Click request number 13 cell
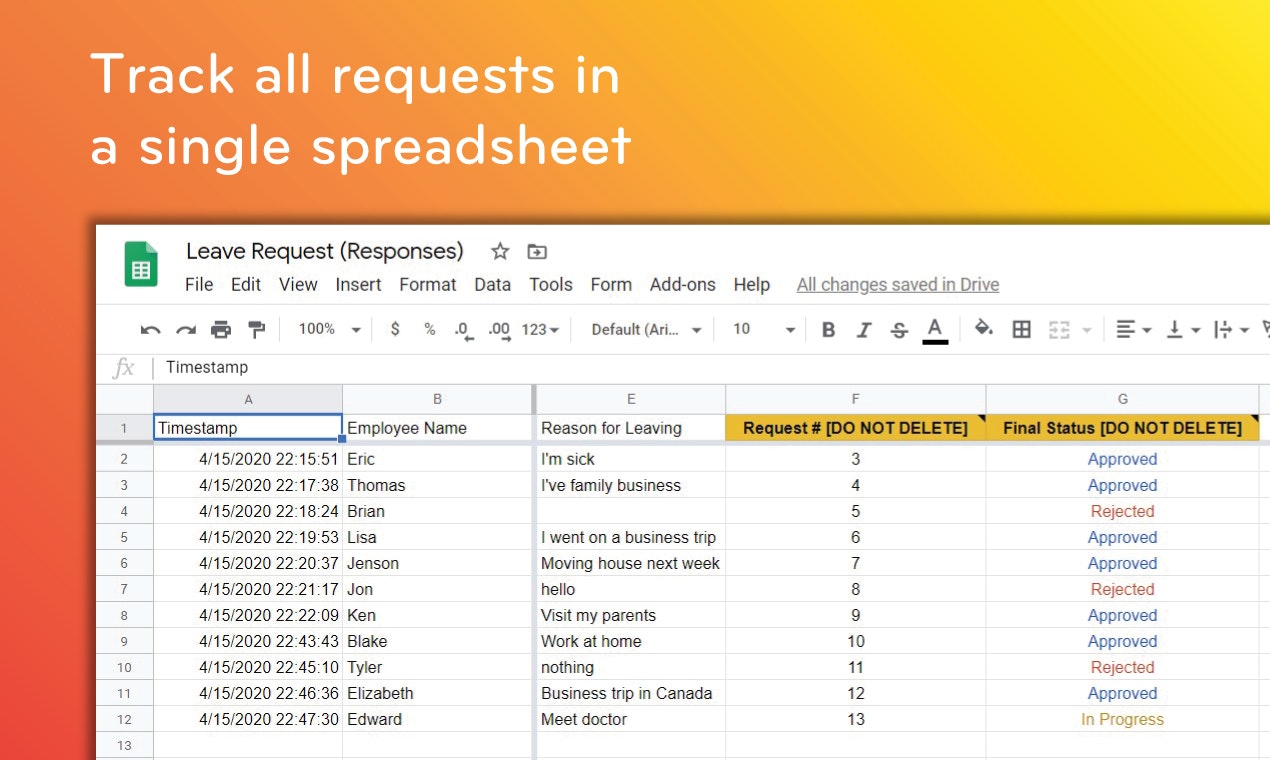Image resolution: width=1270 pixels, height=760 pixels. 856,719
